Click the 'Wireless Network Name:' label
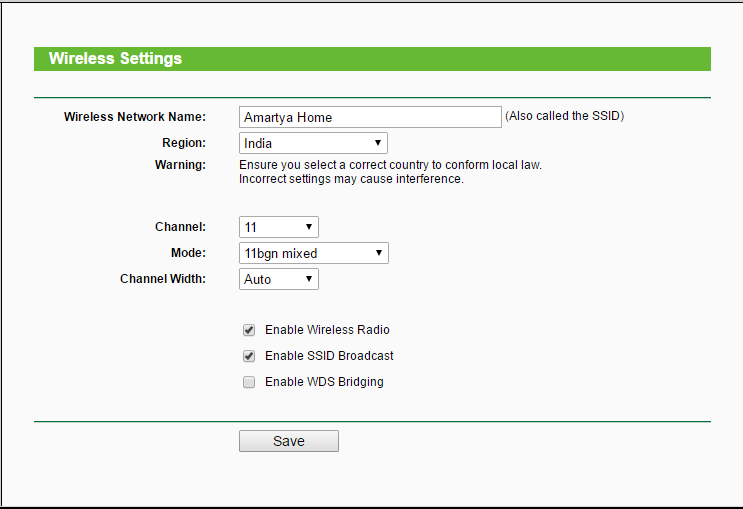 (135, 117)
